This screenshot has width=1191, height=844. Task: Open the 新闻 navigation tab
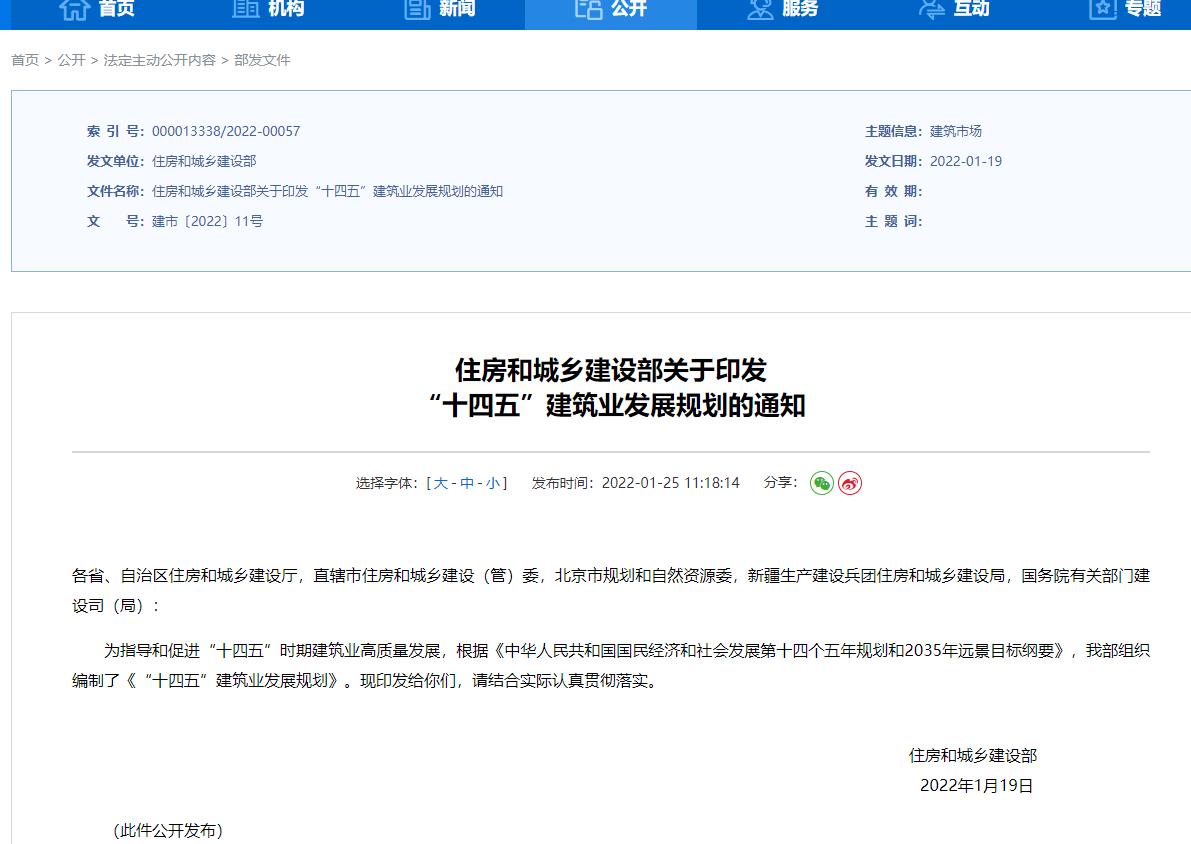[x=457, y=9]
